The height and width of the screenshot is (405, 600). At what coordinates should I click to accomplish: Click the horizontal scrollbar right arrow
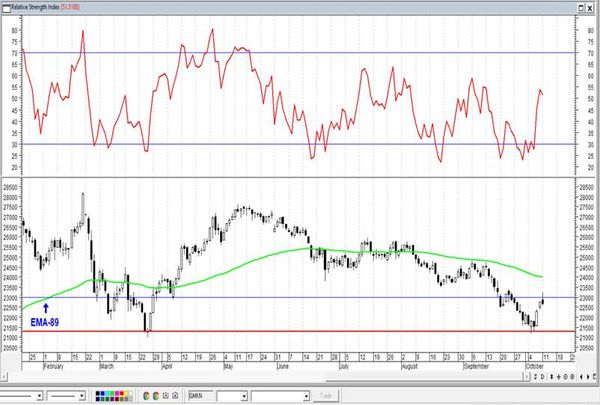pos(527,377)
